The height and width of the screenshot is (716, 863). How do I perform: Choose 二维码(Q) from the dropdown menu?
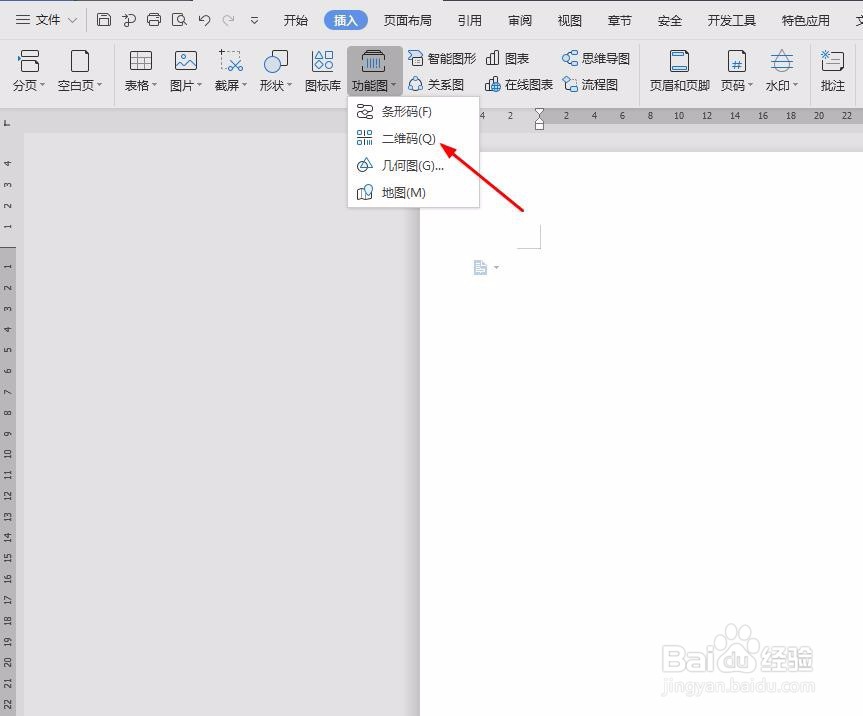[x=413, y=138]
